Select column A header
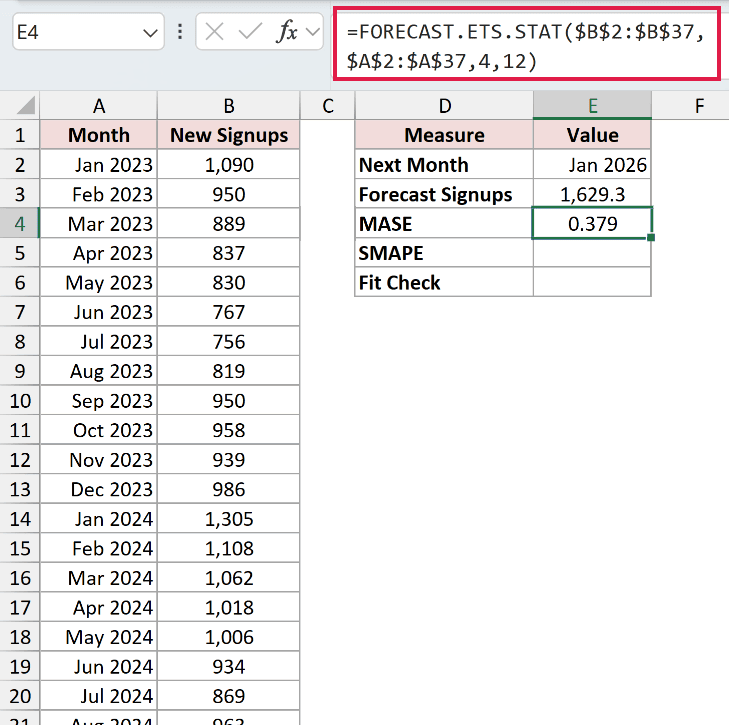729x725 pixels. tap(99, 106)
